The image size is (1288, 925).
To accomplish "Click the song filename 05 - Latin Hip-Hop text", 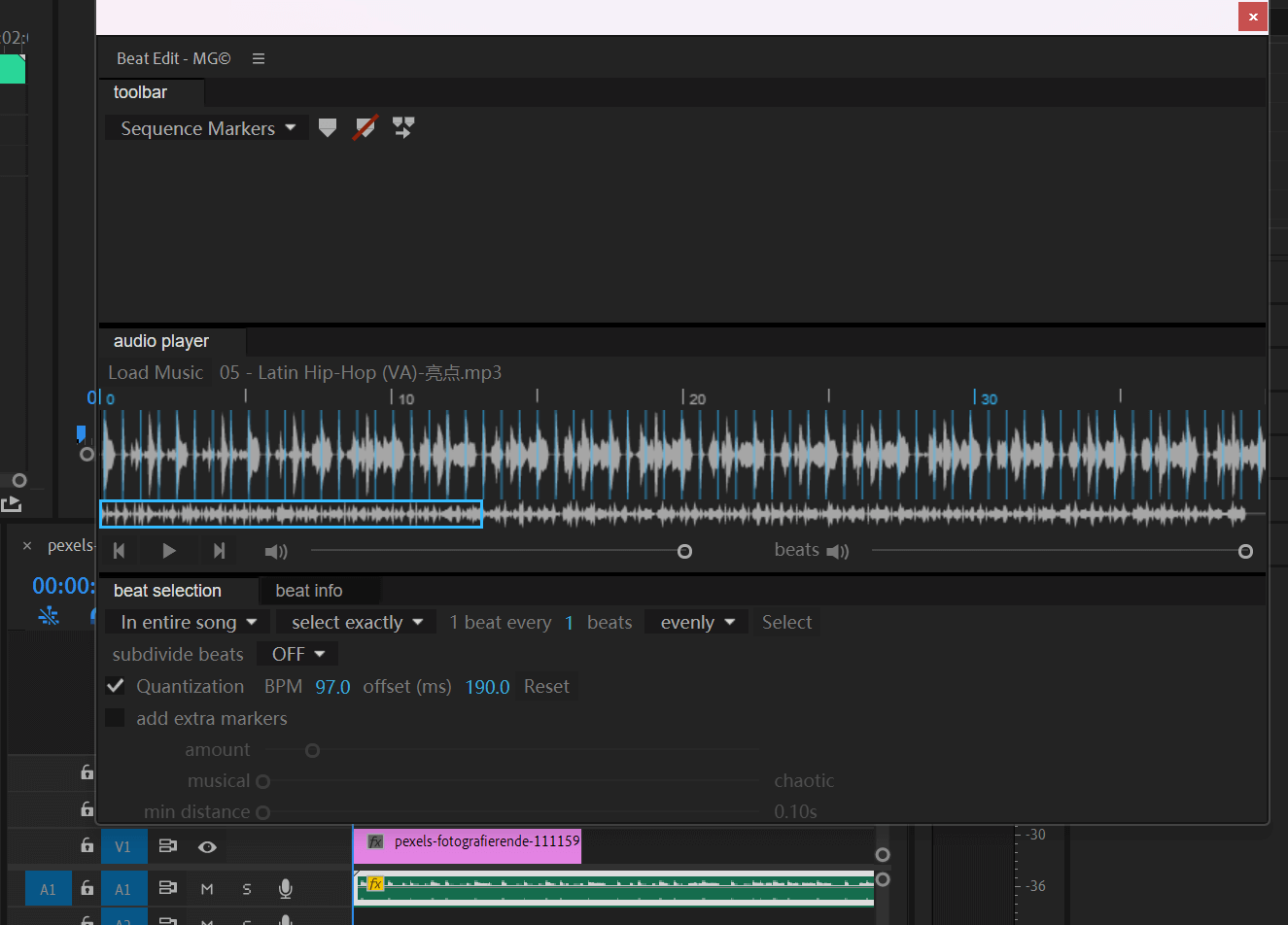I will click(361, 372).
